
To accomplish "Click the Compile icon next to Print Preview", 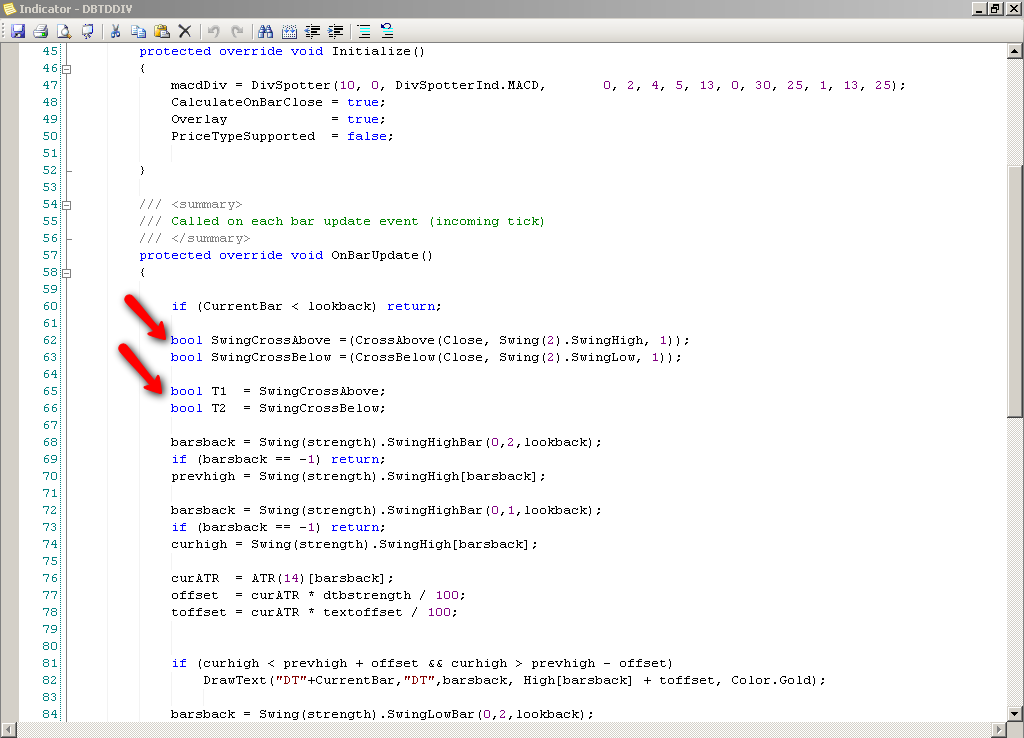I will click(87, 31).
